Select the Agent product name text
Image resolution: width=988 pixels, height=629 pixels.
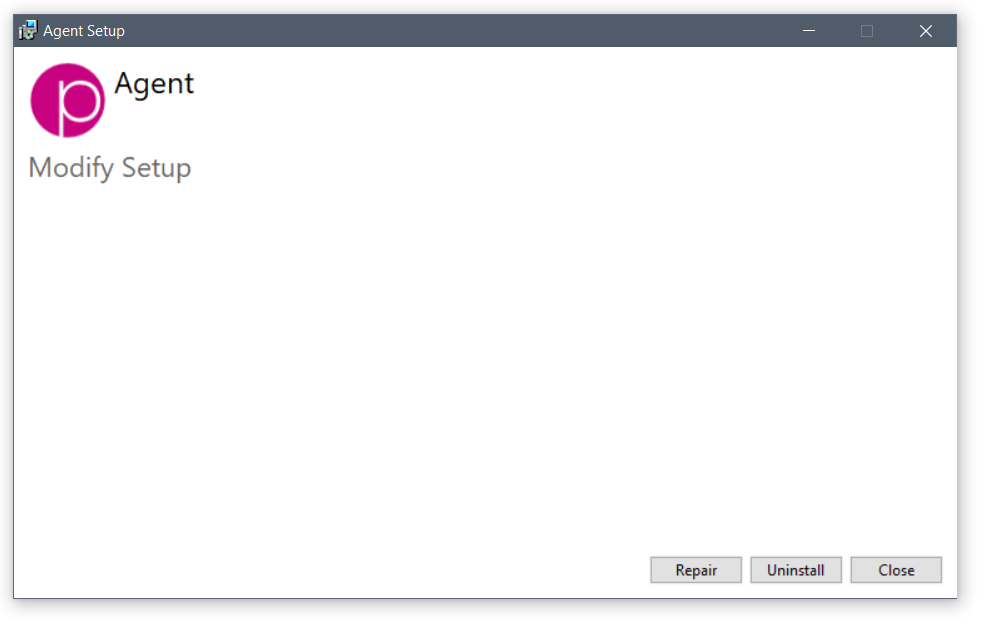[154, 84]
